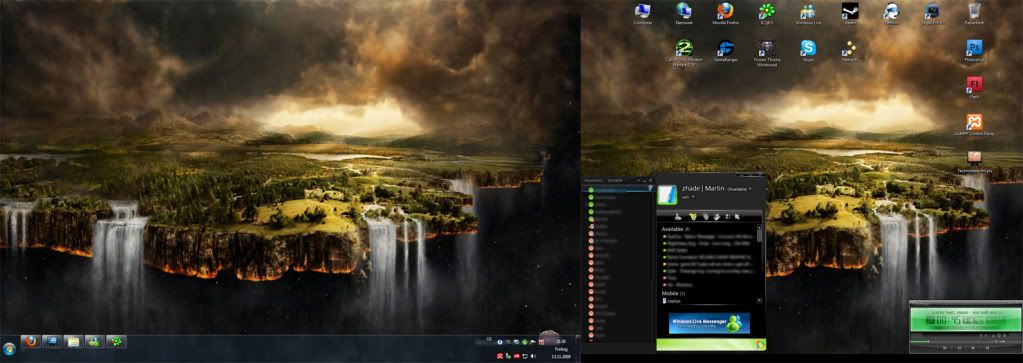The width and height of the screenshot is (1023, 363).
Task: Open the personal message dropdown under zhade
Action: [x=688, y=197]
